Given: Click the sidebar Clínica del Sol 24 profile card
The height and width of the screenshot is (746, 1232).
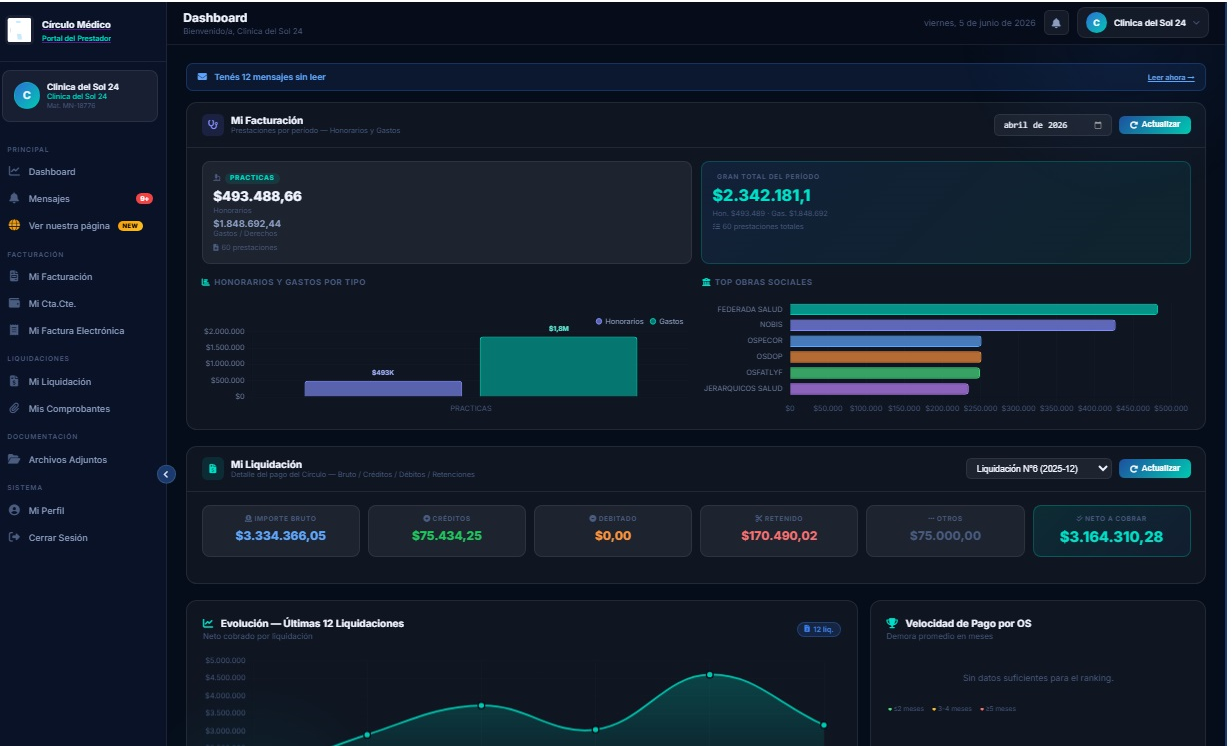Looking at the screenshot, I should (x=80, y=95).
